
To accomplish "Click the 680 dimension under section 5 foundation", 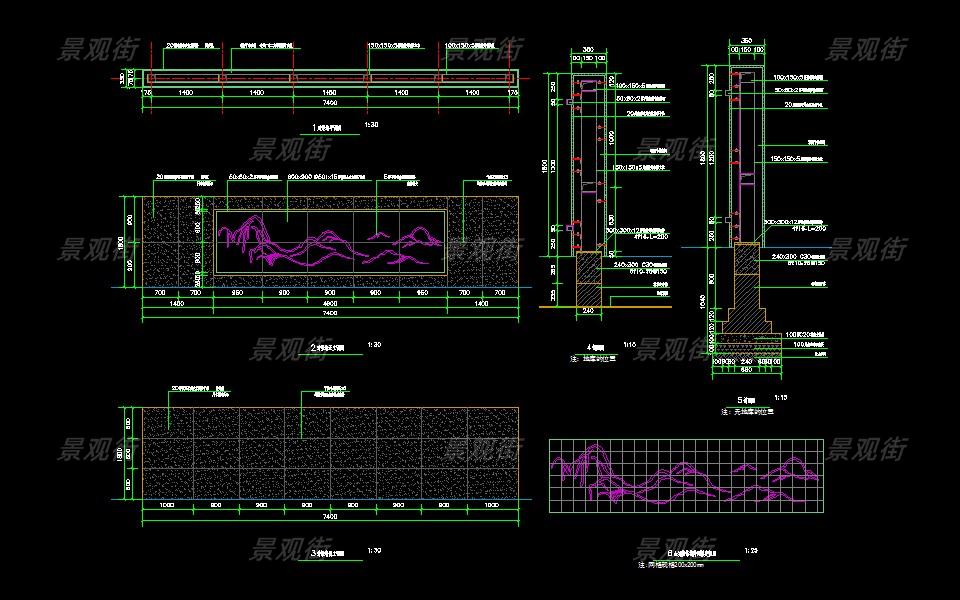I will coord(745,369).
